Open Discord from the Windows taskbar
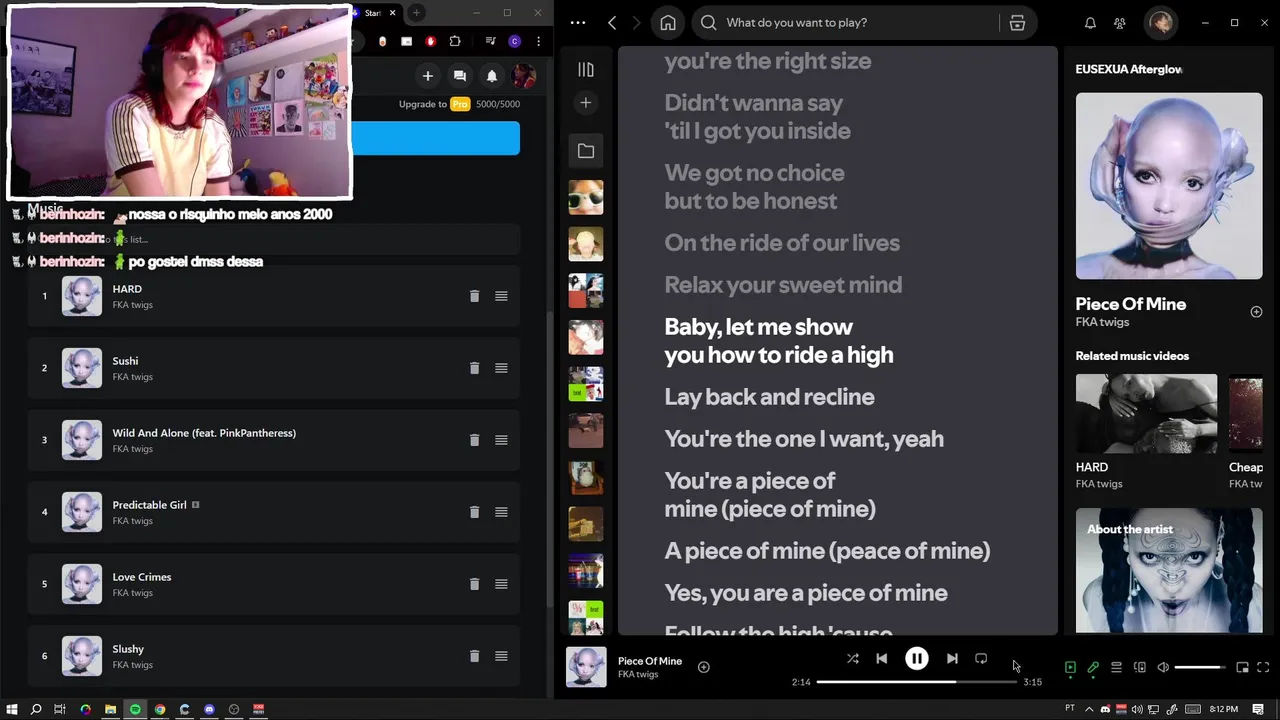 coord(209,709)
